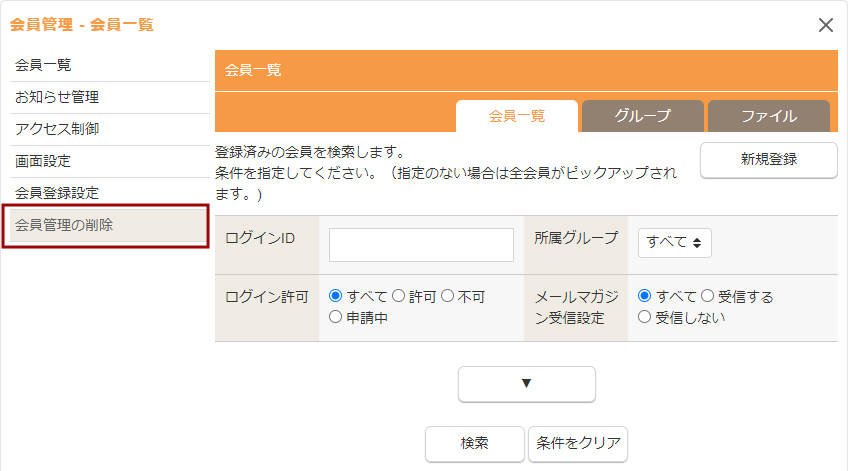The width and height of the screenshot is (848, 471).
Task: Switch to the ファイル tab
Action: 768,116
